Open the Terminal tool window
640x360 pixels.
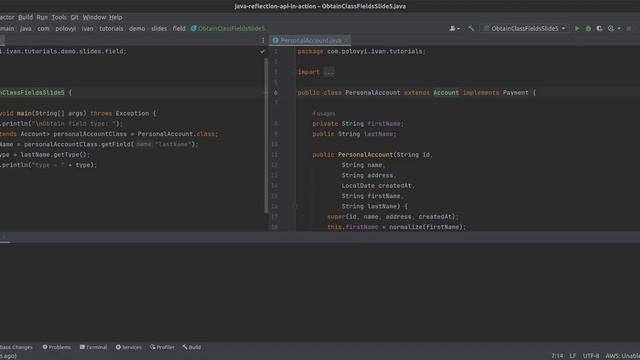(x=93, y=347)
